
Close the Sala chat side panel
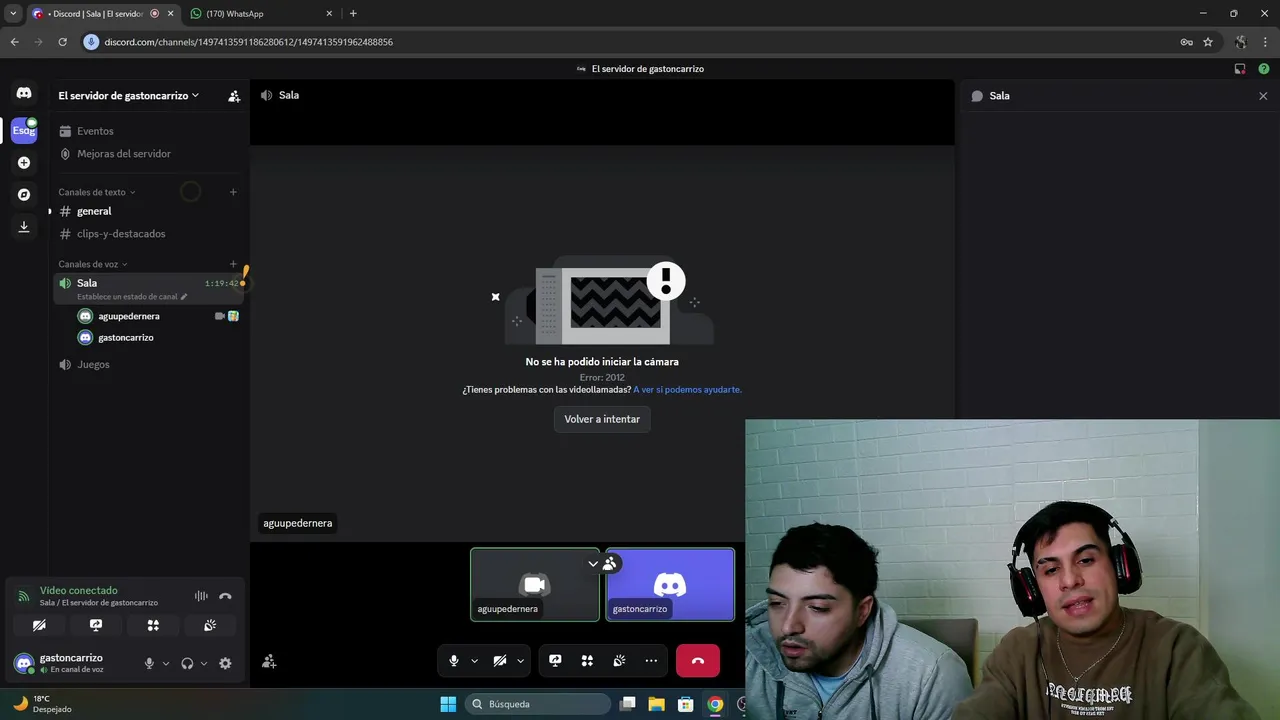coord(1263,96)
